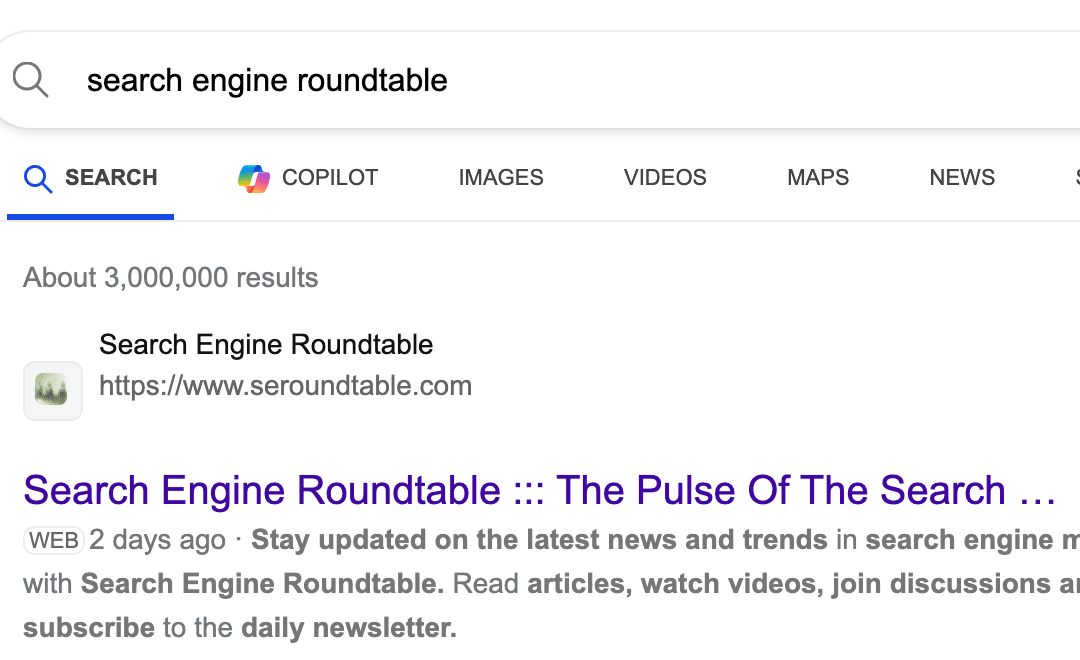The width and height of the screenshot is (1080, 660).
Task: Click the blue search icon beside SEARCH tab
Action: click(x=37, y=177)
